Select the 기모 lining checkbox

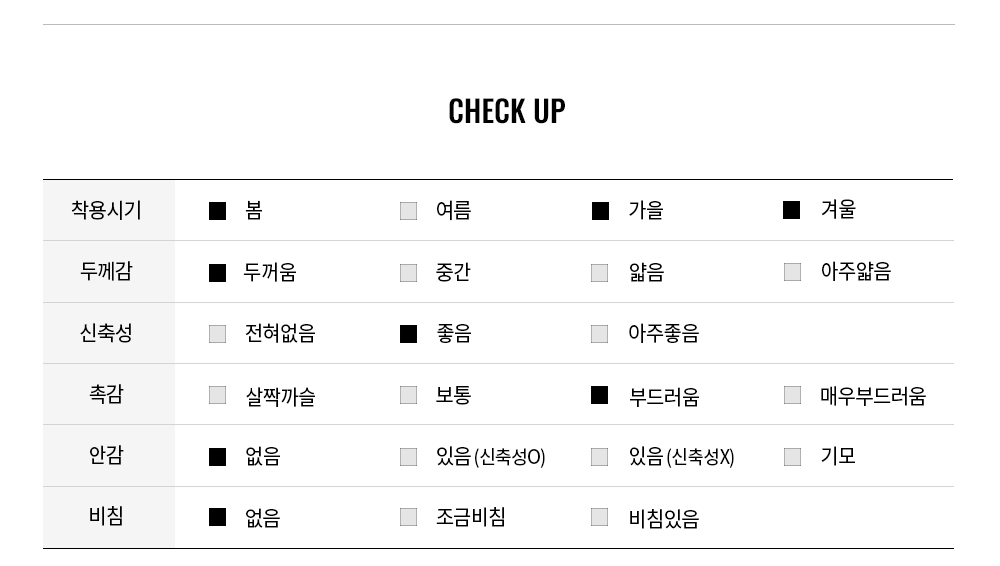pyautogui.click(x=792, y=457)
